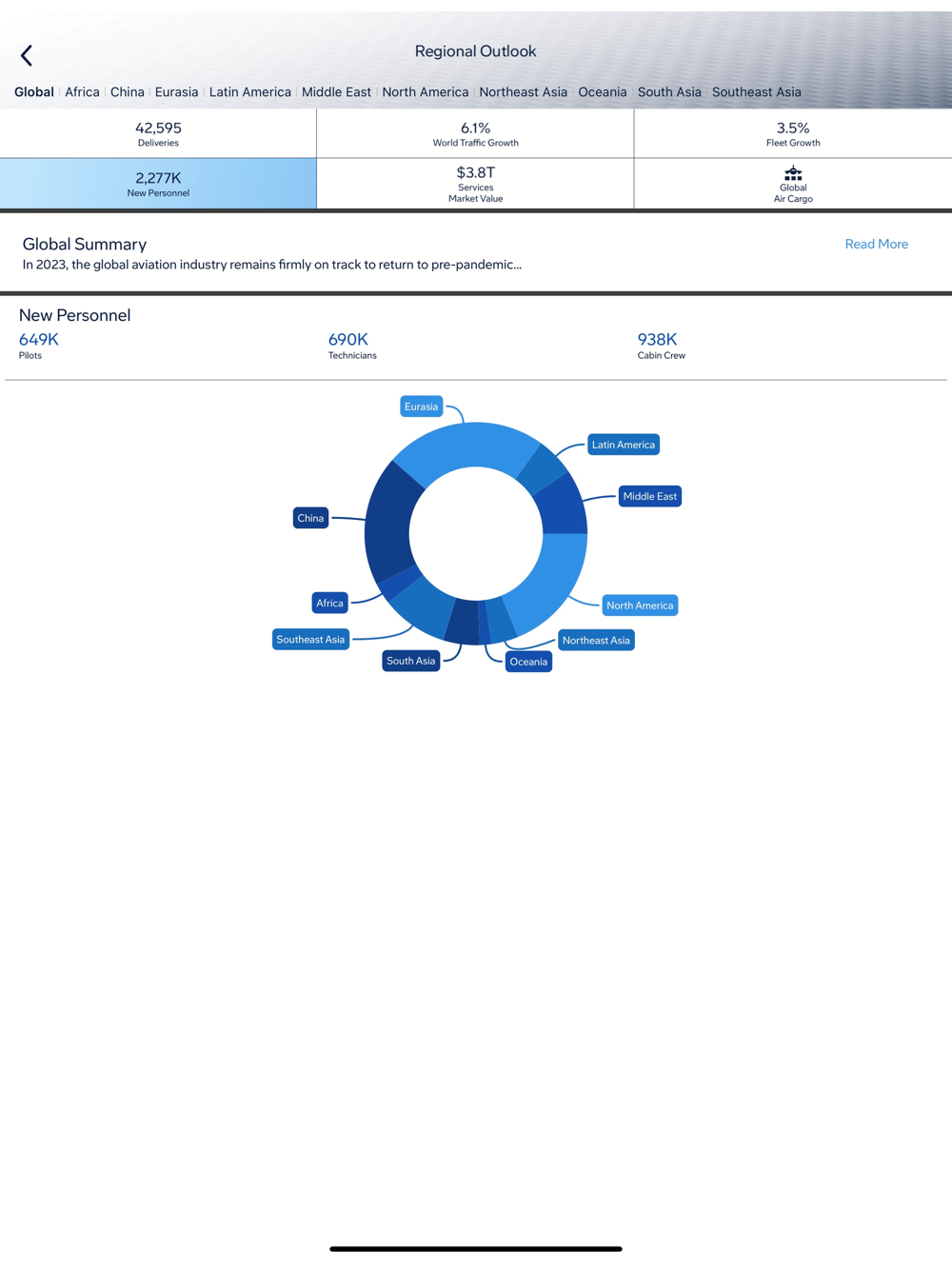Select the 2,277K New Personnel tile
The height and width of the screenshot is (1270, 952).
pos(158,184)
